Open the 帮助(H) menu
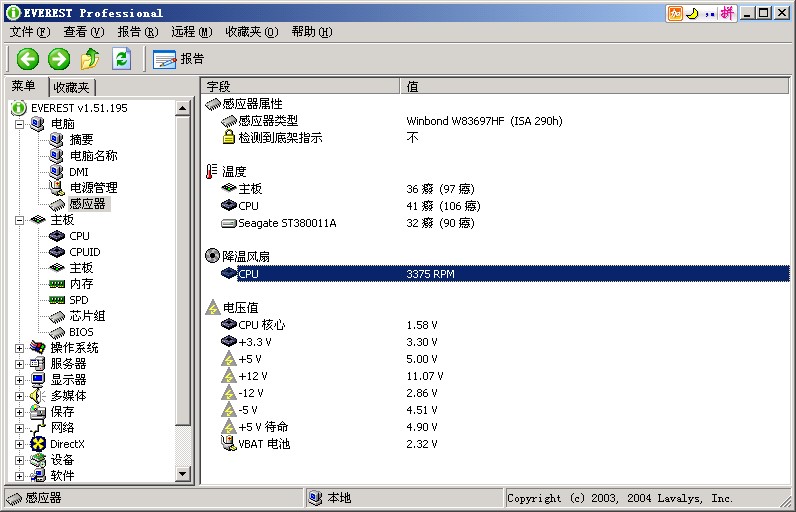Image resolution: width=796 pixels, height=512 pixels. click(x=312, y=32)
